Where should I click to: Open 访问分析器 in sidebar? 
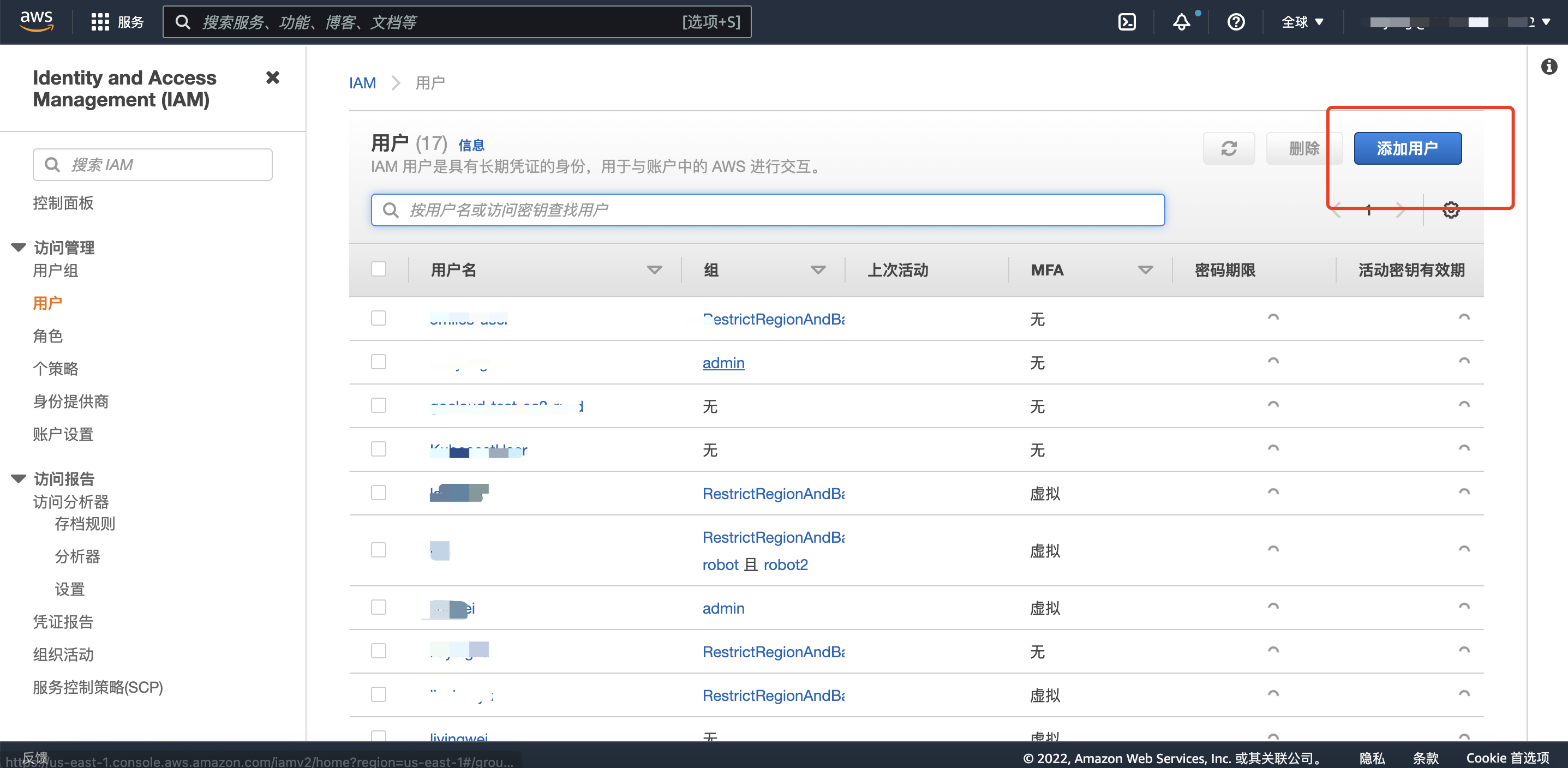coord(70,501)
